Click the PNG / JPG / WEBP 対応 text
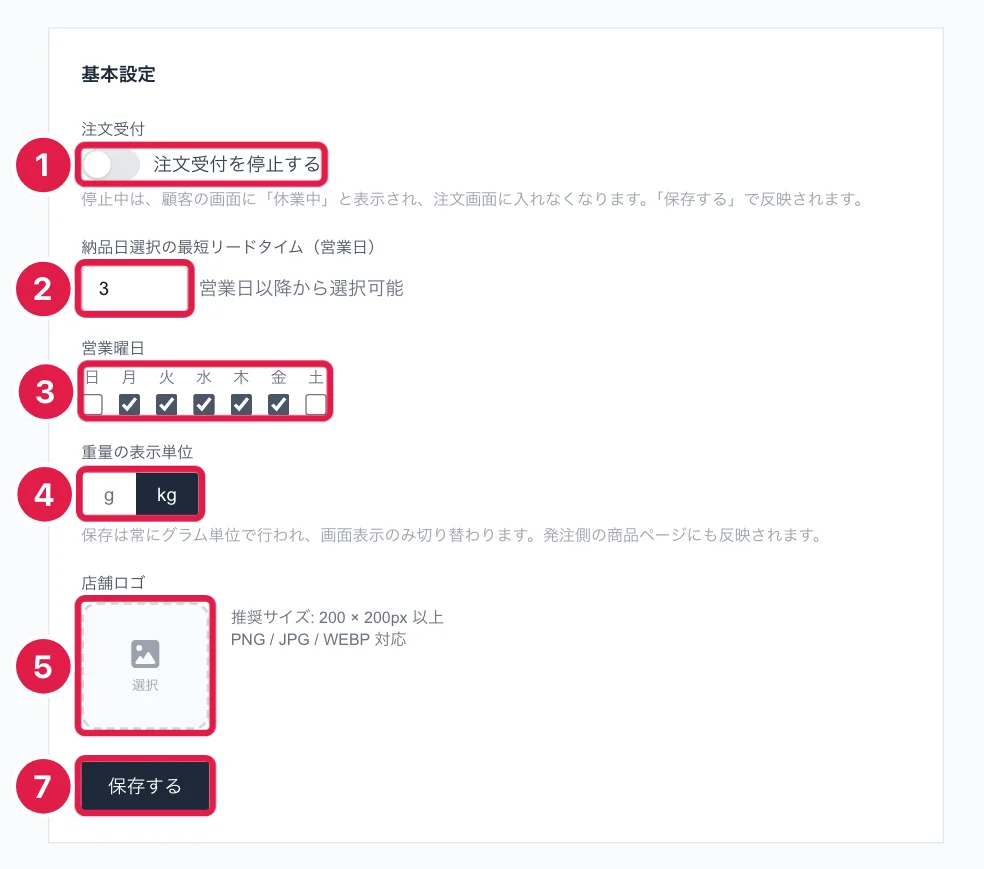The width and height of the screenshot is (984, 869). 318,639
